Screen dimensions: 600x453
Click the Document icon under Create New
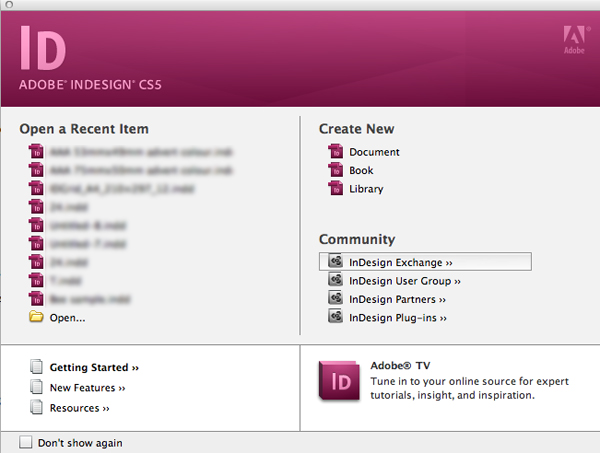pyautogui.click(x=336, y=152)
